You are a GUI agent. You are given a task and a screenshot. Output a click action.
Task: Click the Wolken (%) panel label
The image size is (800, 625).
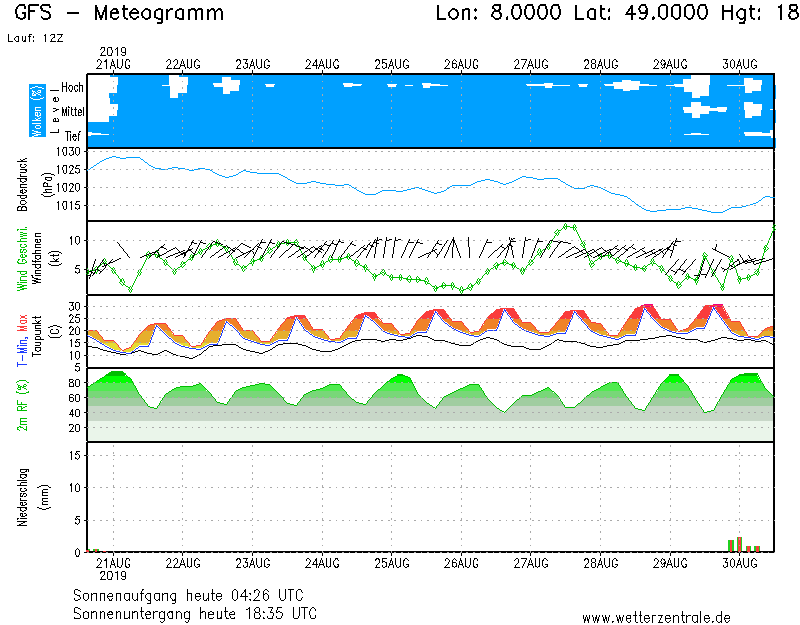tap(36, 111)
